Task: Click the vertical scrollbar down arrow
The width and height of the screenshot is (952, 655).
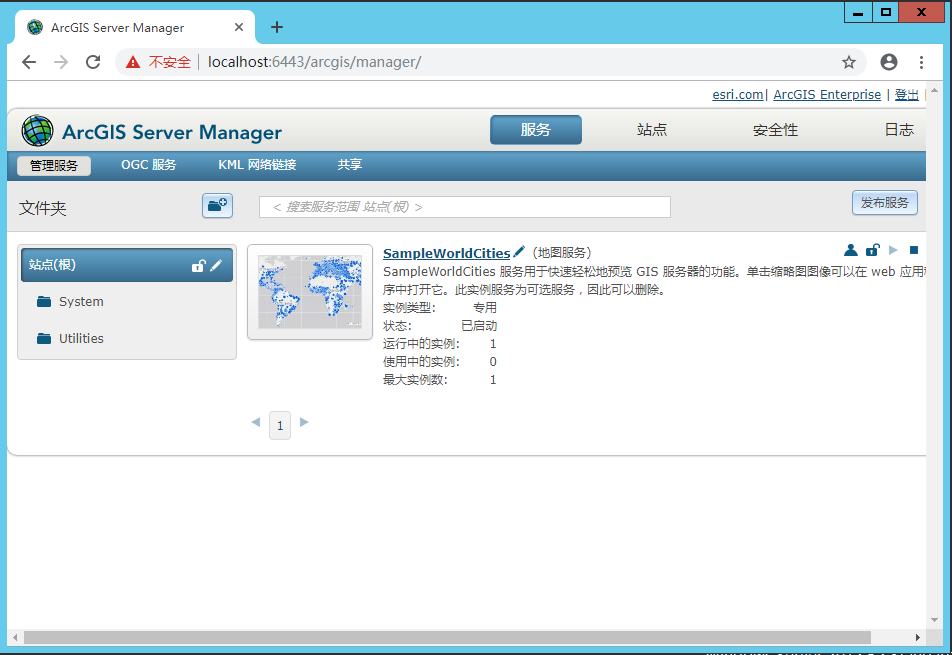Action: pos(934,620)
